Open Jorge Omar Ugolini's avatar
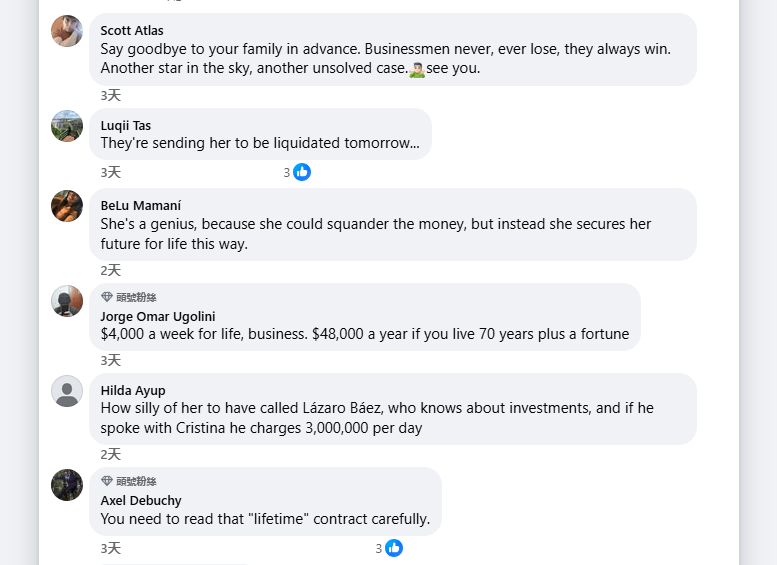Image resolution: width=777 pixels, height=565 pixels. click(67, 301)
